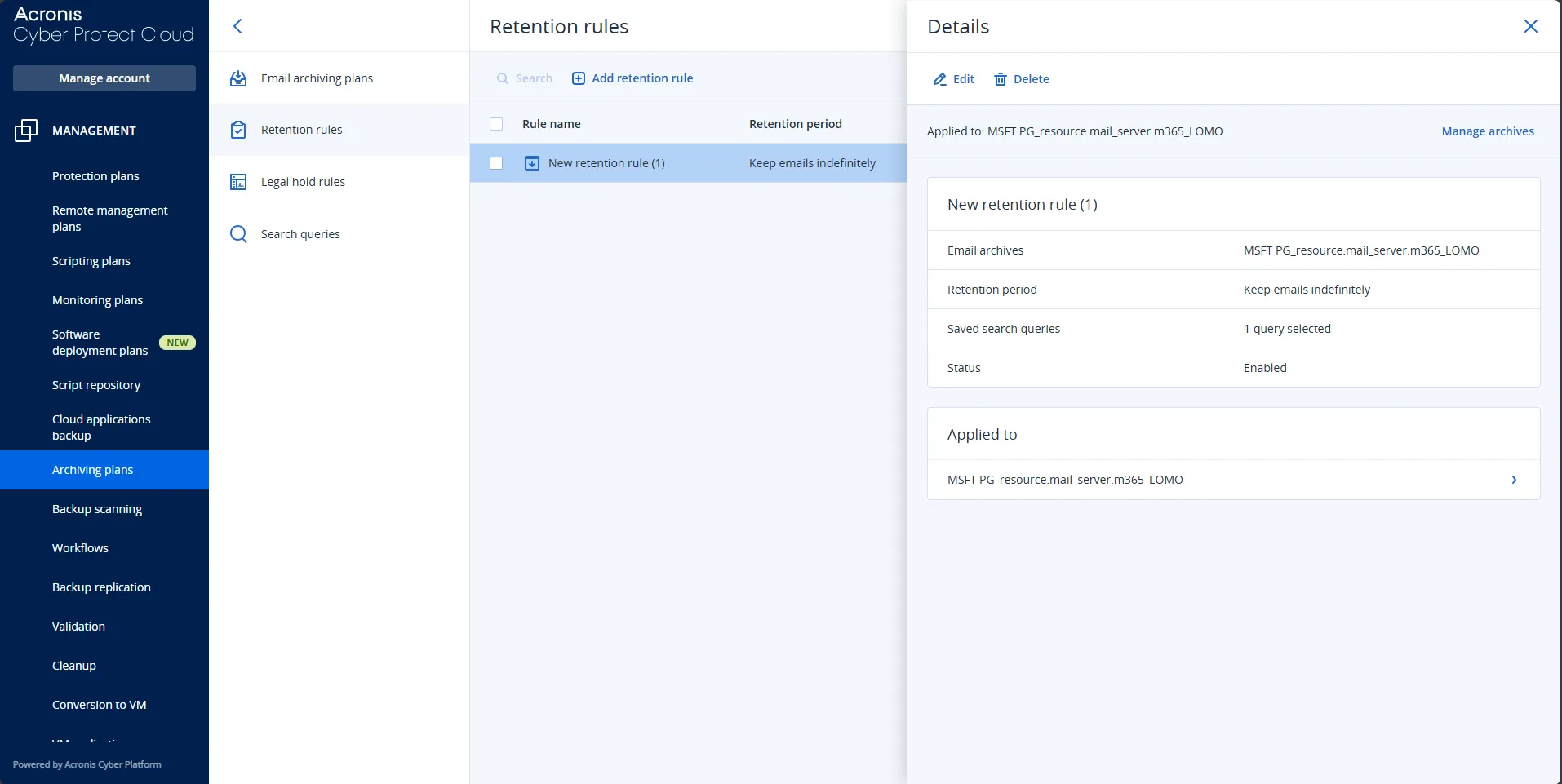Open the Manage archives link
The image size is (1562, 784).
point(1486,131)
